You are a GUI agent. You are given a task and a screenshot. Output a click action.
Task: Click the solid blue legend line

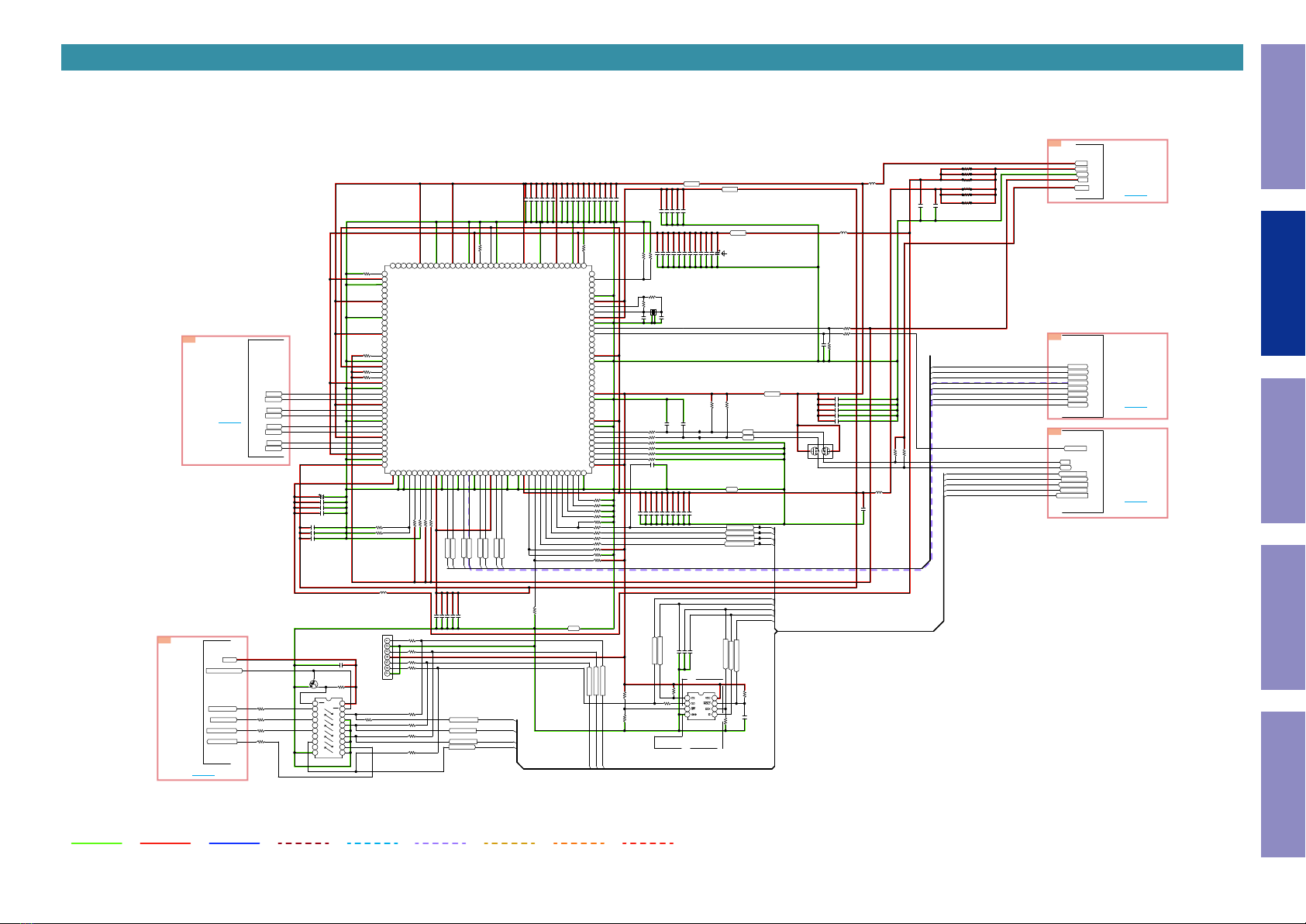point(234,843)
